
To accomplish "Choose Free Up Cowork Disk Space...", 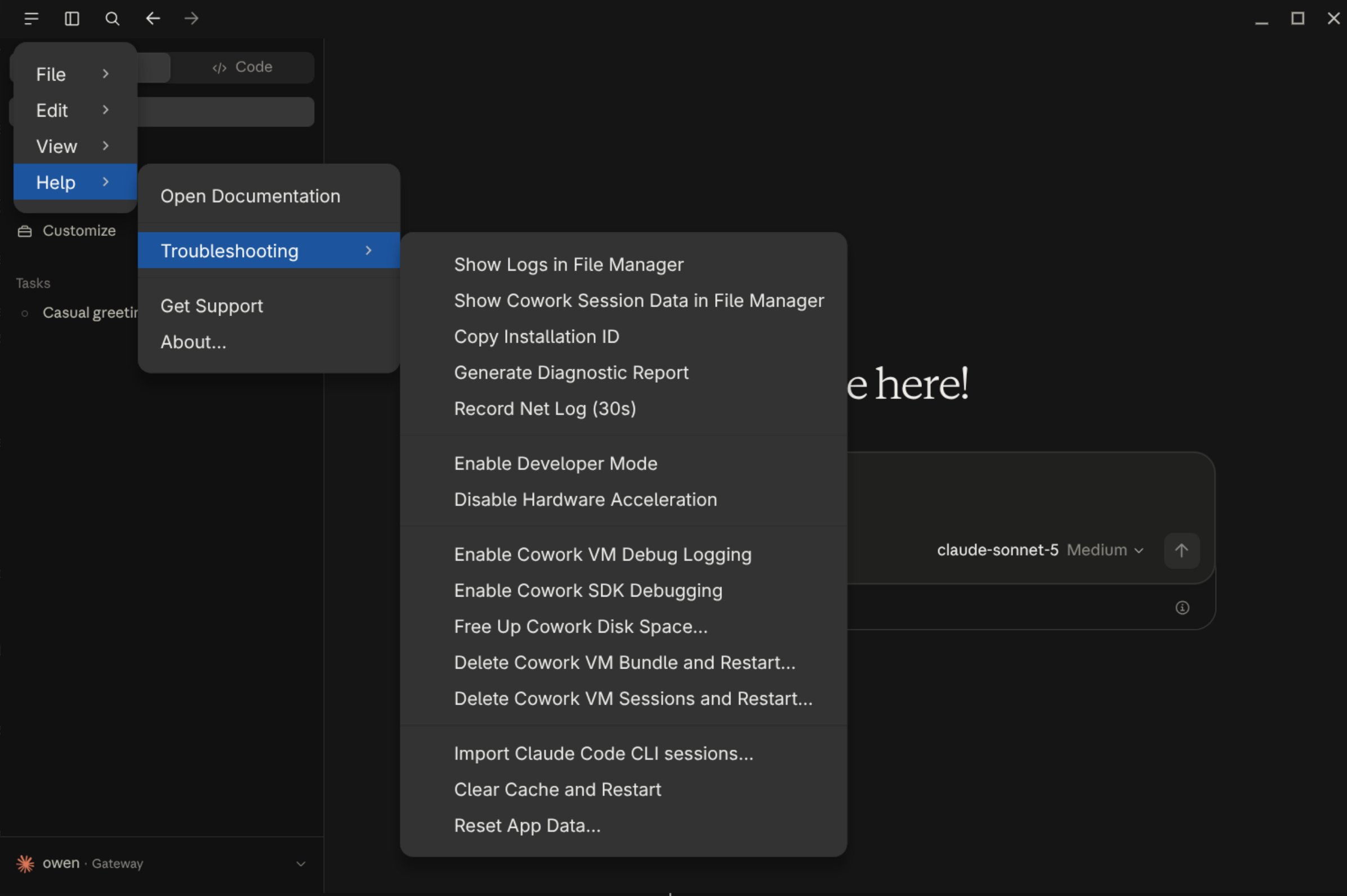I will pos(623,626).
